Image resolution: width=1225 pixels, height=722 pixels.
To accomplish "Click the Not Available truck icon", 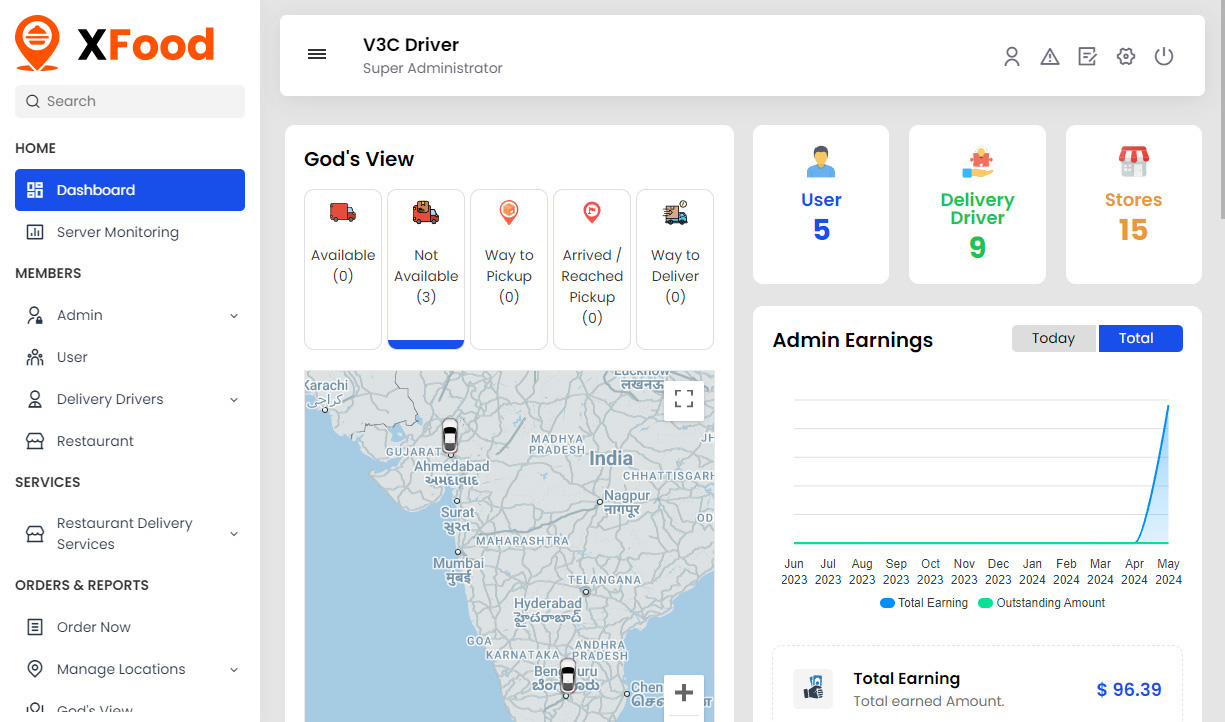I will [x=426, y=212].
